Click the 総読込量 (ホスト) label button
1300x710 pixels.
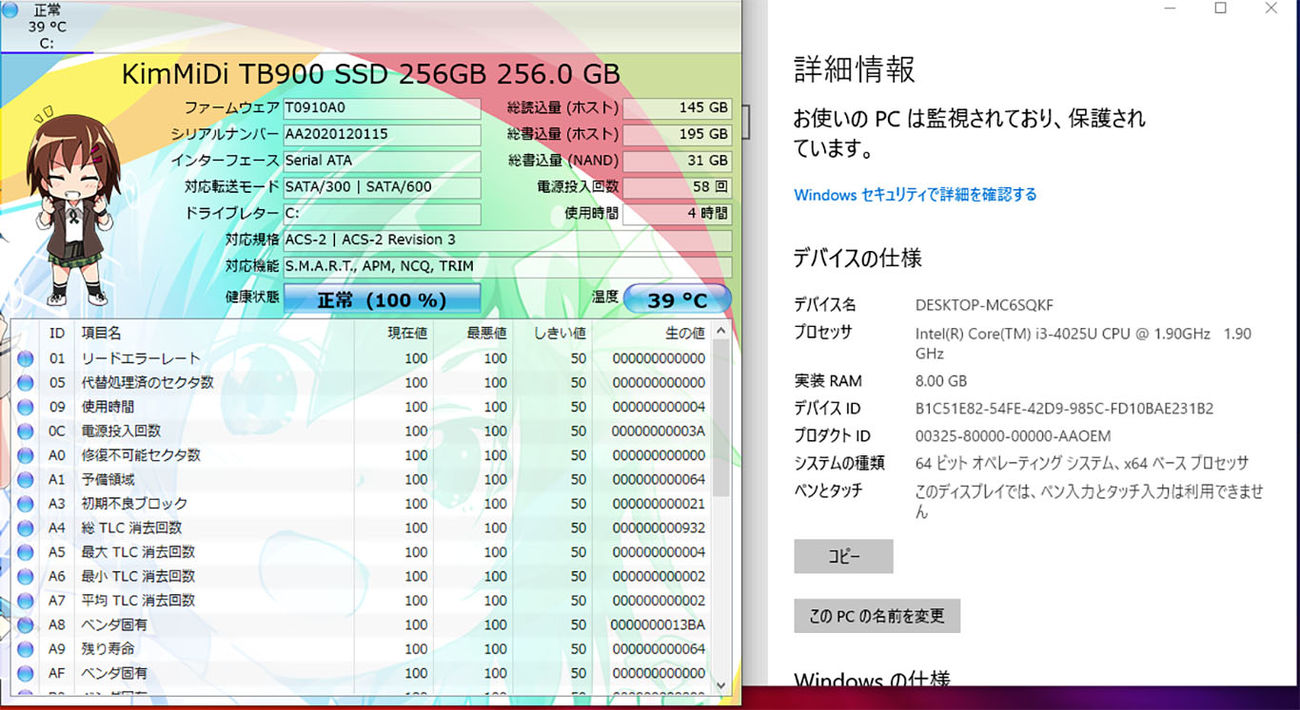562,108
